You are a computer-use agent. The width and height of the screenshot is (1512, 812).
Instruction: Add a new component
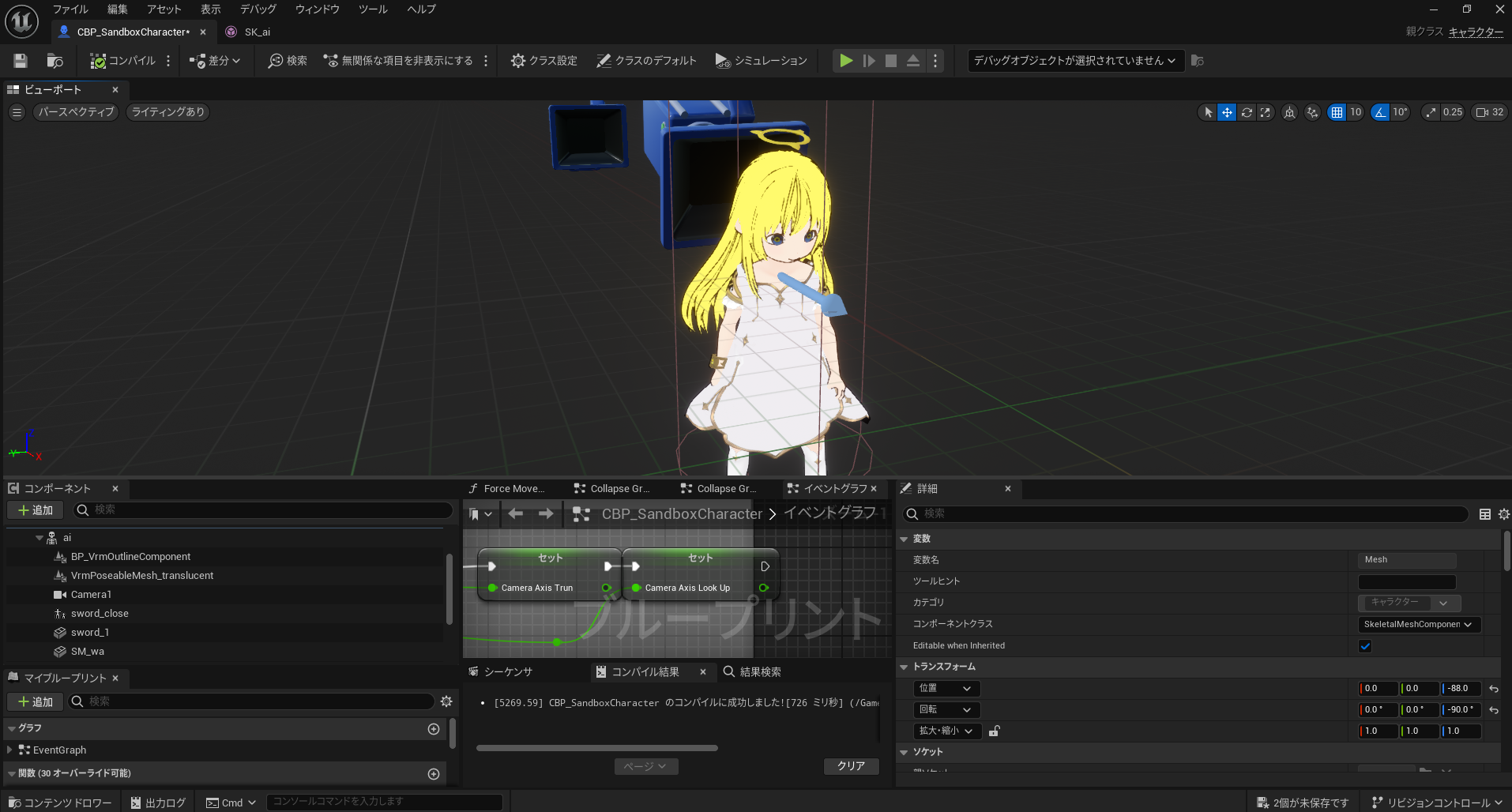tap(36, 510)
